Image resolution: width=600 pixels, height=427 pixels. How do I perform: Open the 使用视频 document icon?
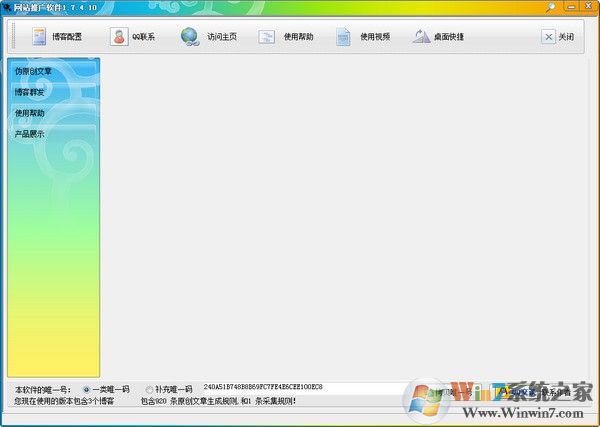point(343,37)
